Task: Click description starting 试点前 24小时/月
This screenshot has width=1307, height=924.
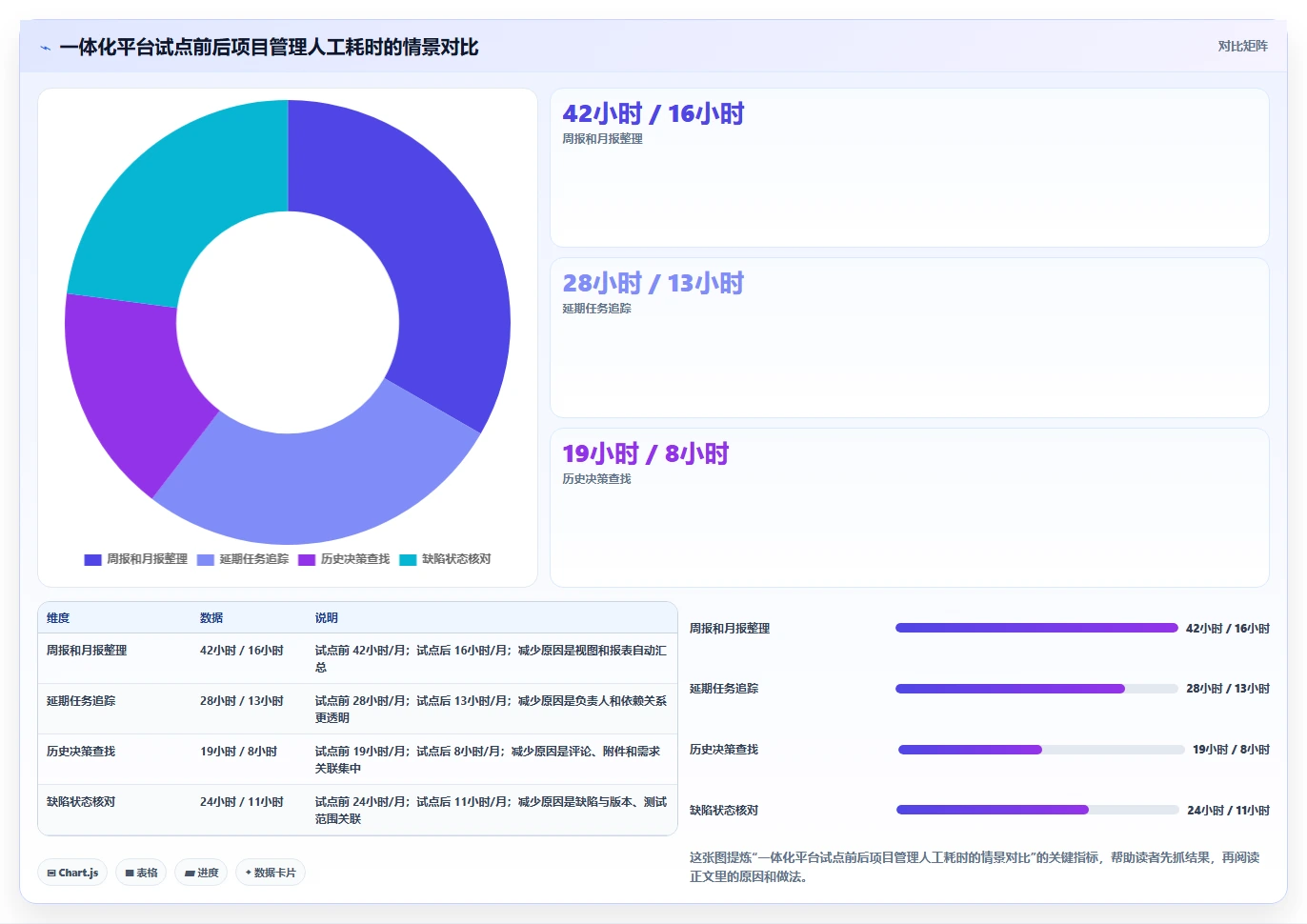Action: point(491,811)
